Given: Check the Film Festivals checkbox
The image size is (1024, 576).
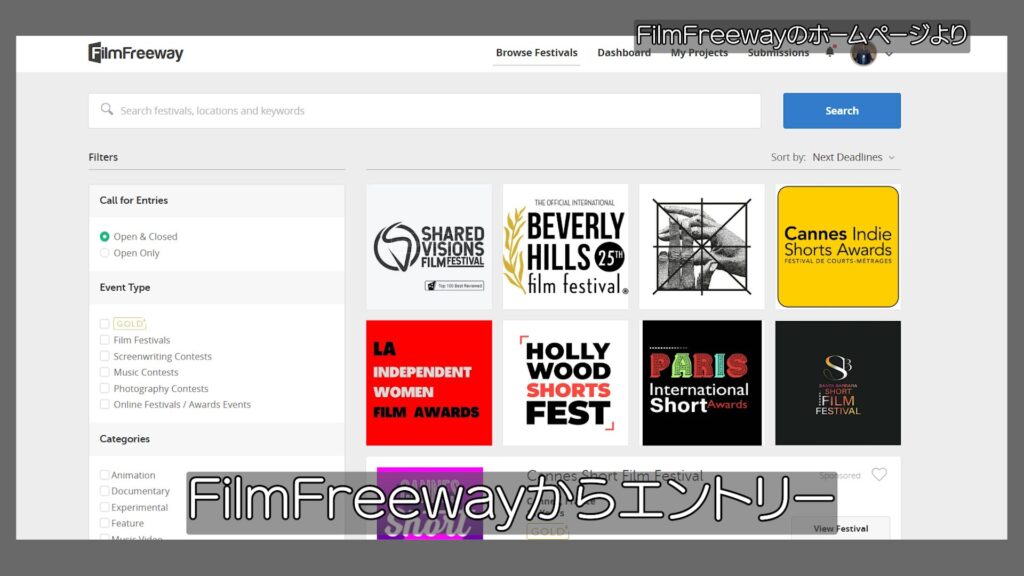Looking at the screenshot, I should pyautogui.click(x=105, y=340).
